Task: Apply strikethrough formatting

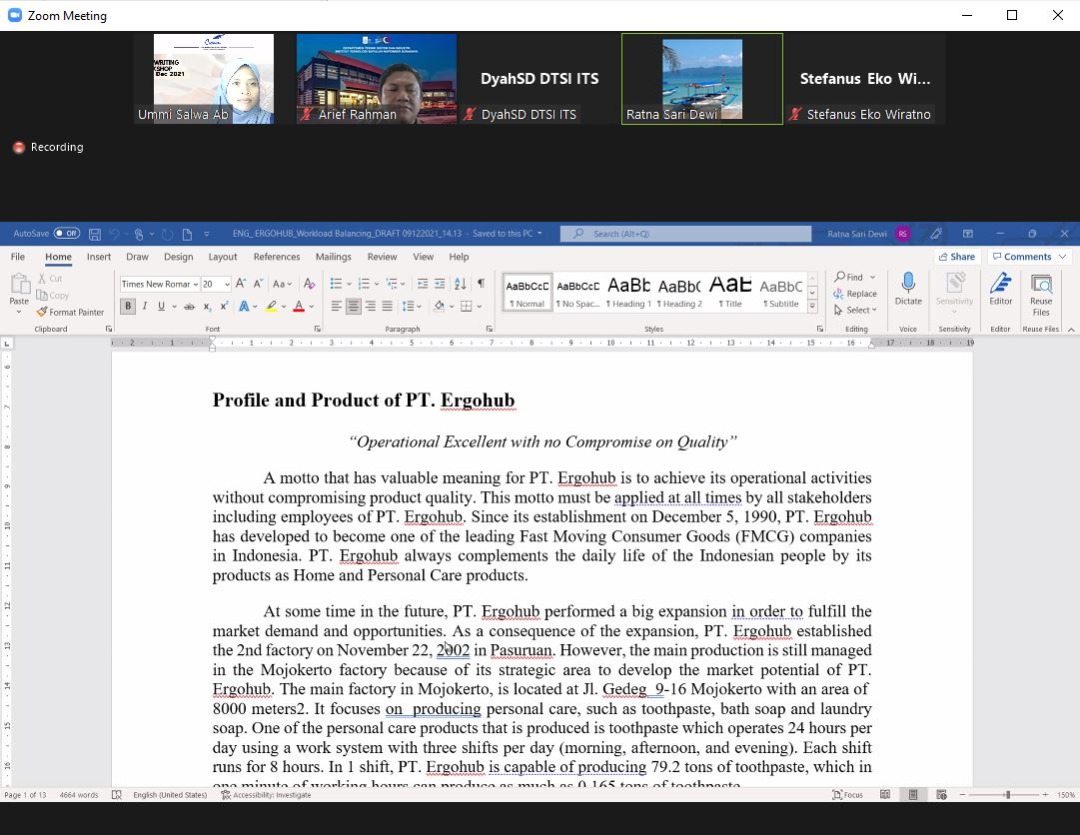Action: coord(189,307)
